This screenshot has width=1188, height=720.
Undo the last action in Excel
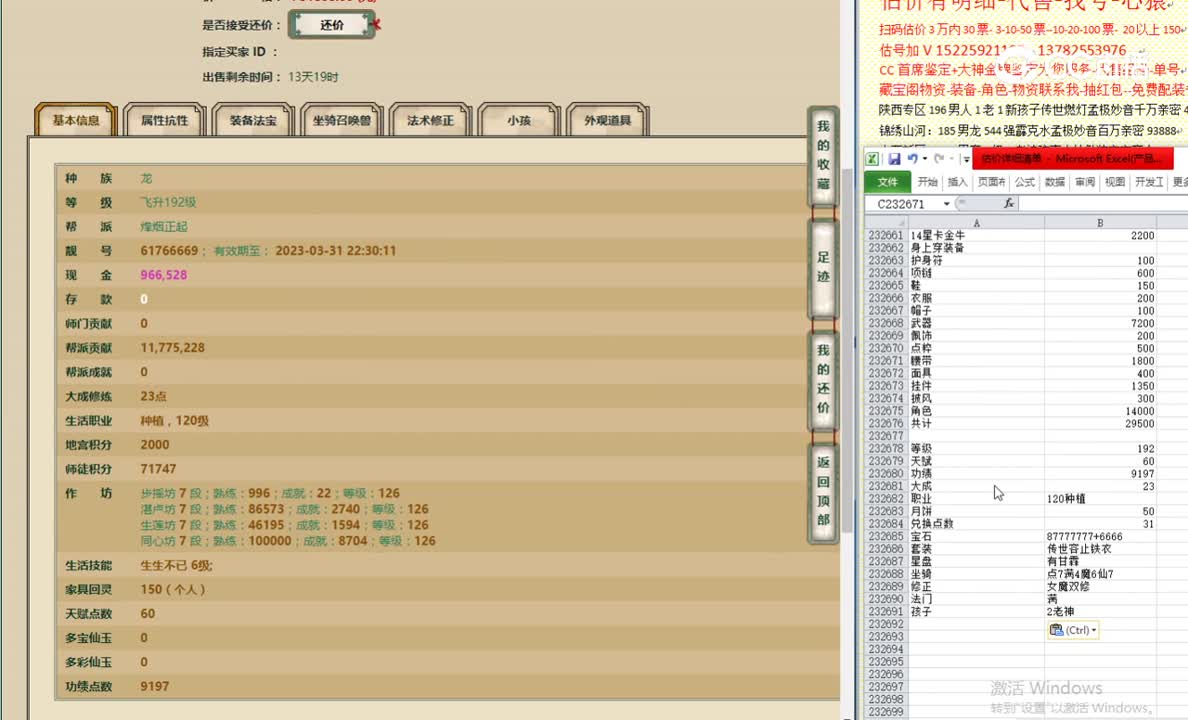(912, 159)
